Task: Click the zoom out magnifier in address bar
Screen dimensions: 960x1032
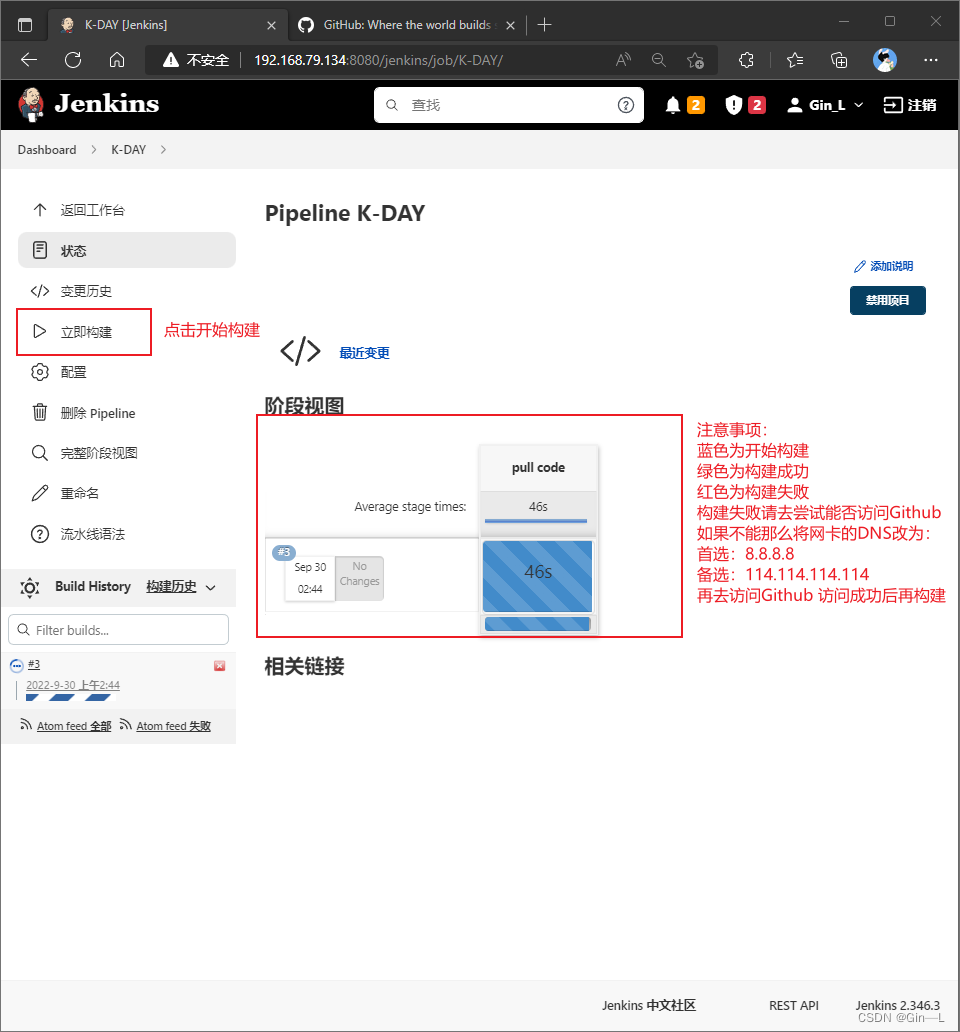Action: [659, 61]
